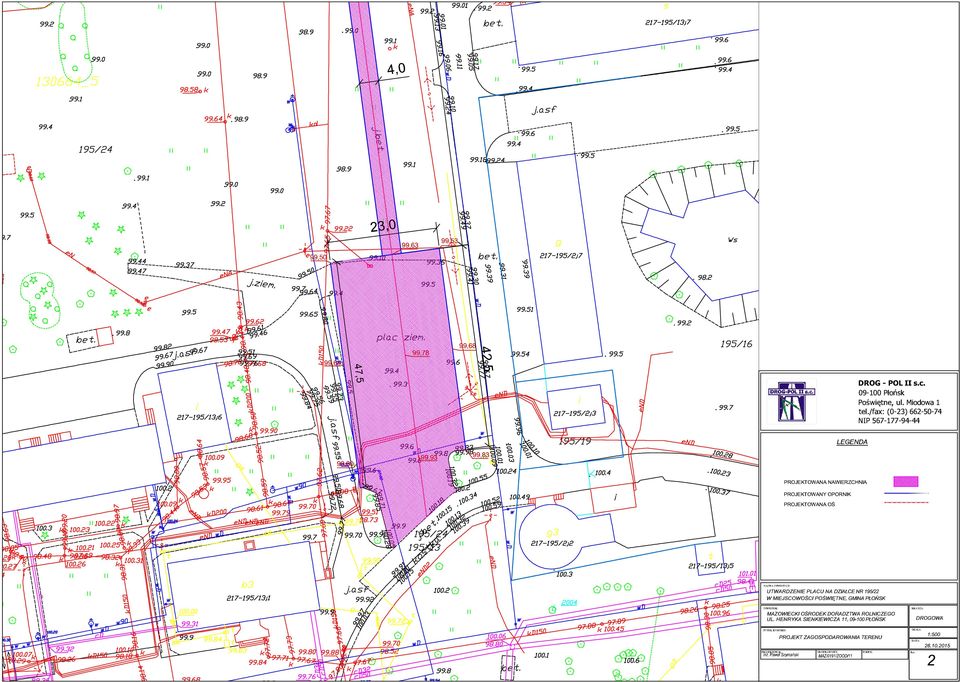Viewport: 960px width, 682px height.
Task: Click the '195/24' parcel number
Action: (x=96, y=149)
